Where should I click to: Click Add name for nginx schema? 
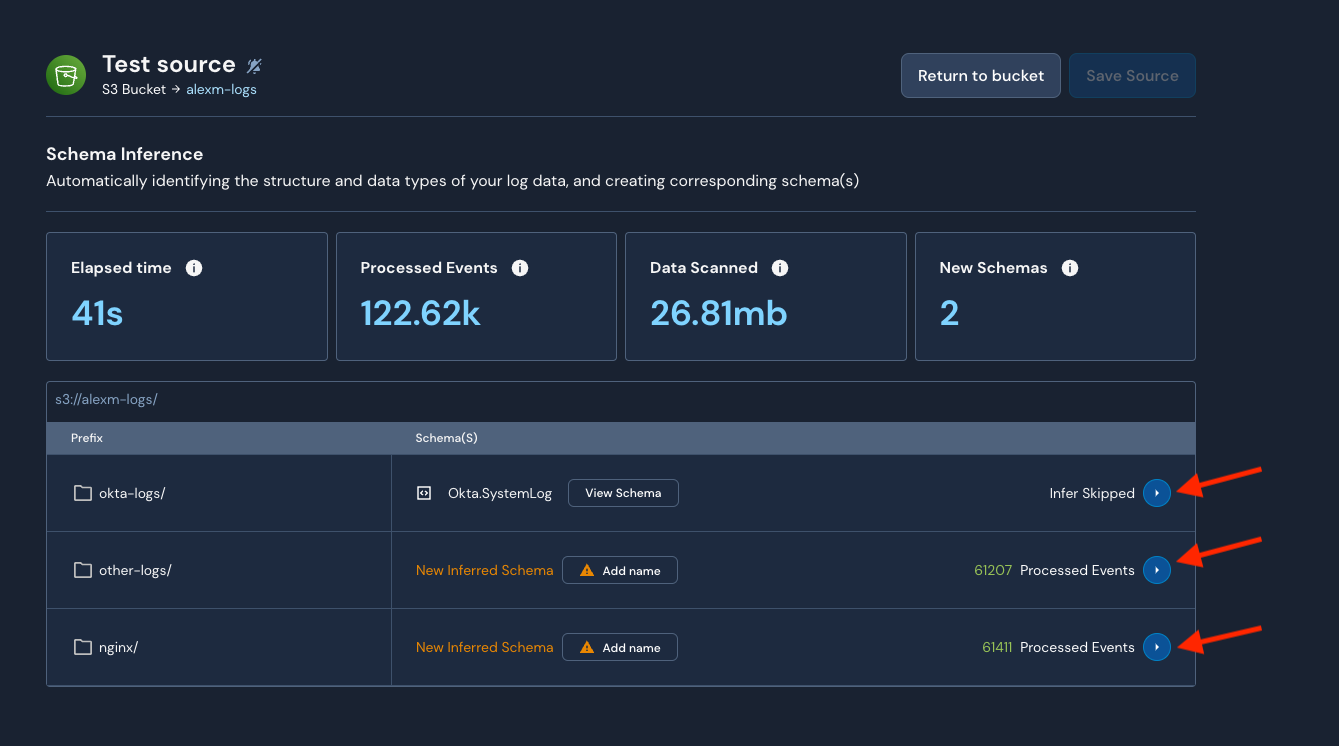(620, 647)
